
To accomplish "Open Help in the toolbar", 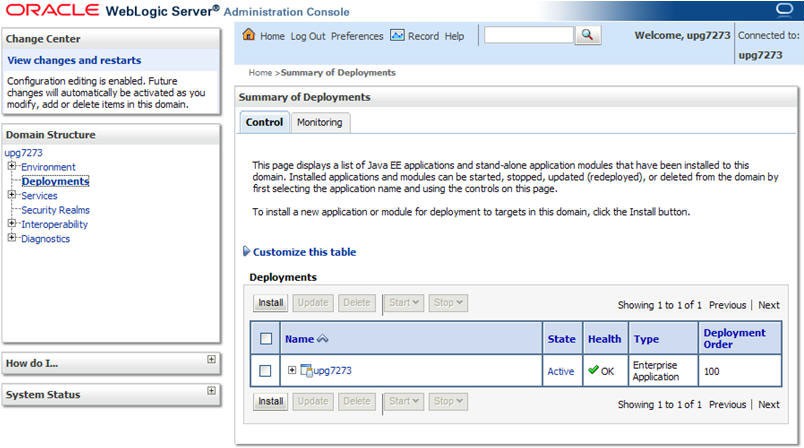I will tap(454, 36).
